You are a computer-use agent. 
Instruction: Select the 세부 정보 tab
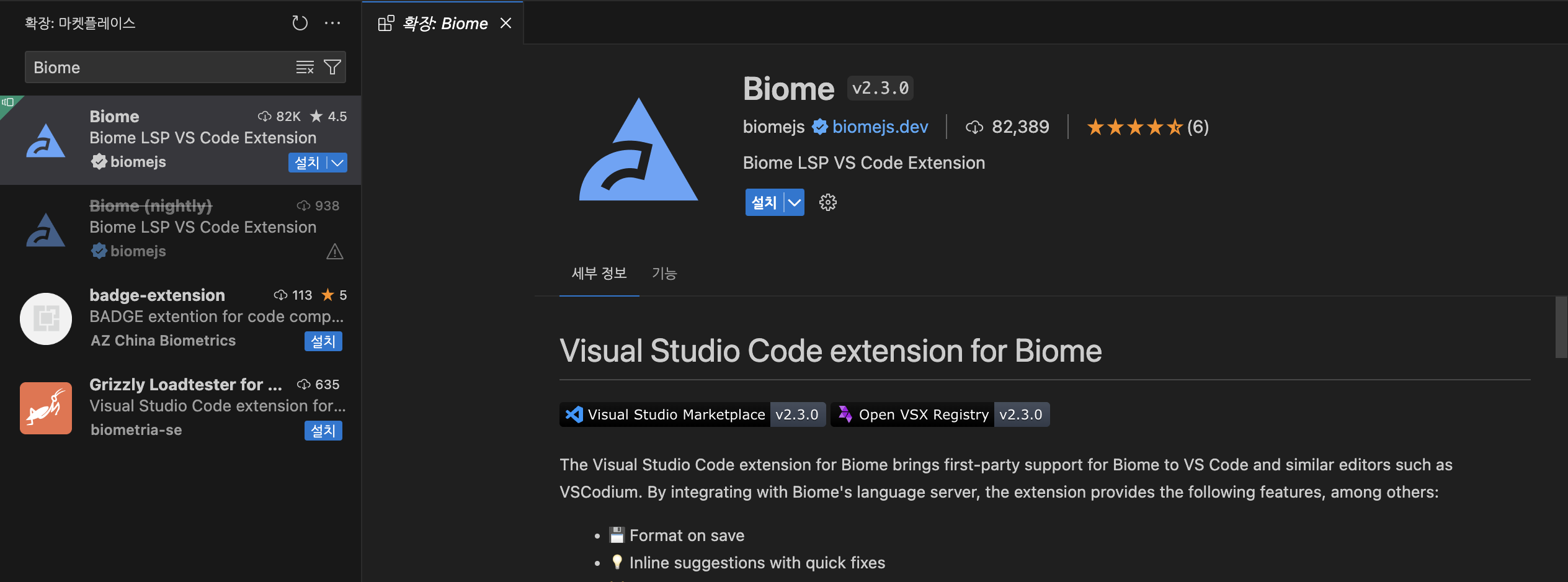coord(599,273)
